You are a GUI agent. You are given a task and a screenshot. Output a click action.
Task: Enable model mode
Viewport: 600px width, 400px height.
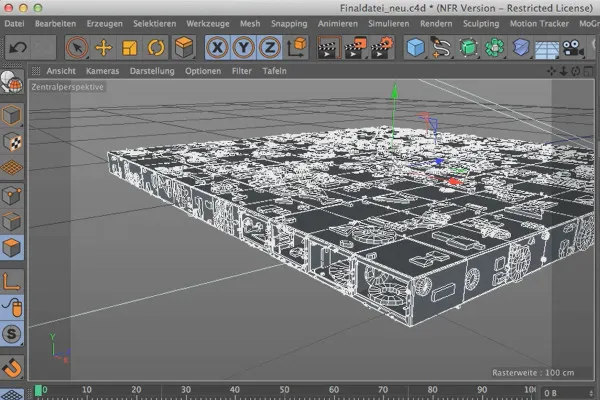pyautogui.click(x=11, y=115)
